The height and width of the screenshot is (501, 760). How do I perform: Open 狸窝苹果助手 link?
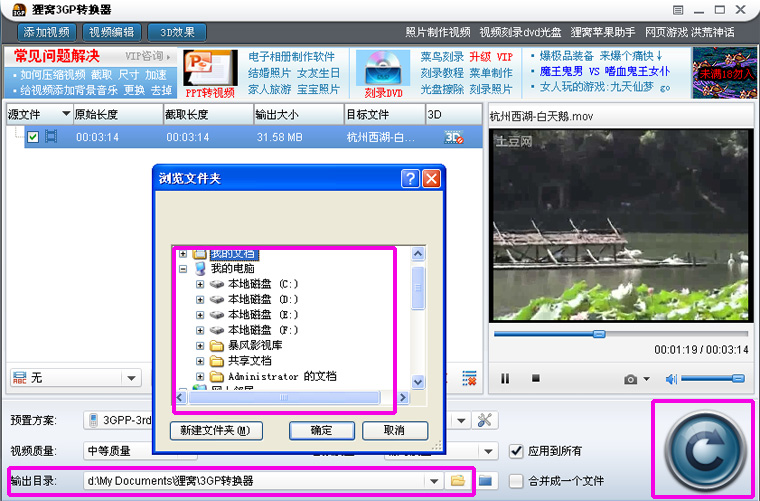point(602,32)
